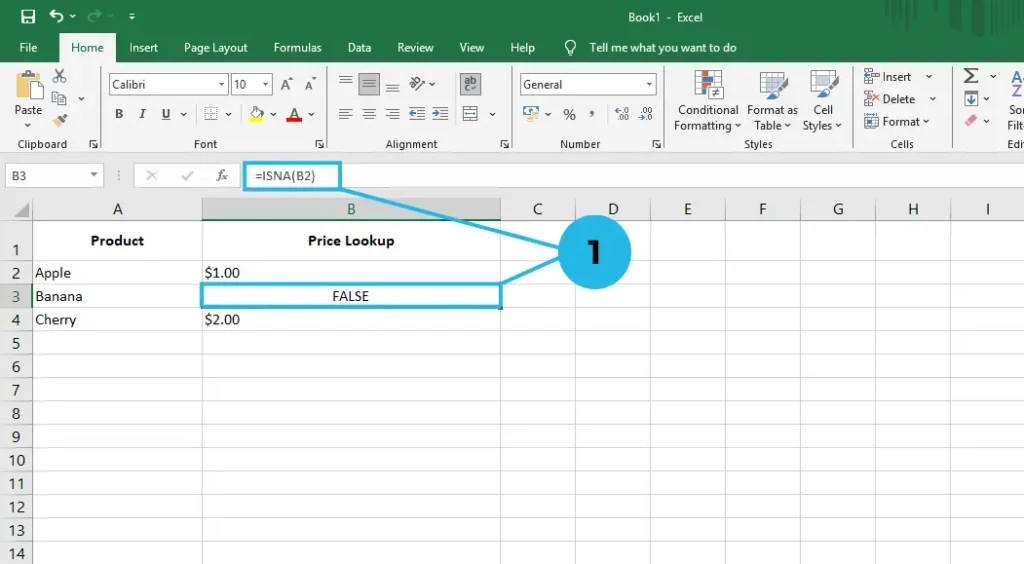This screenshot has width=1024, height=564.
Task: Click the Select All corner triangle
Action: pyautogui.click(x=22, y=210)
